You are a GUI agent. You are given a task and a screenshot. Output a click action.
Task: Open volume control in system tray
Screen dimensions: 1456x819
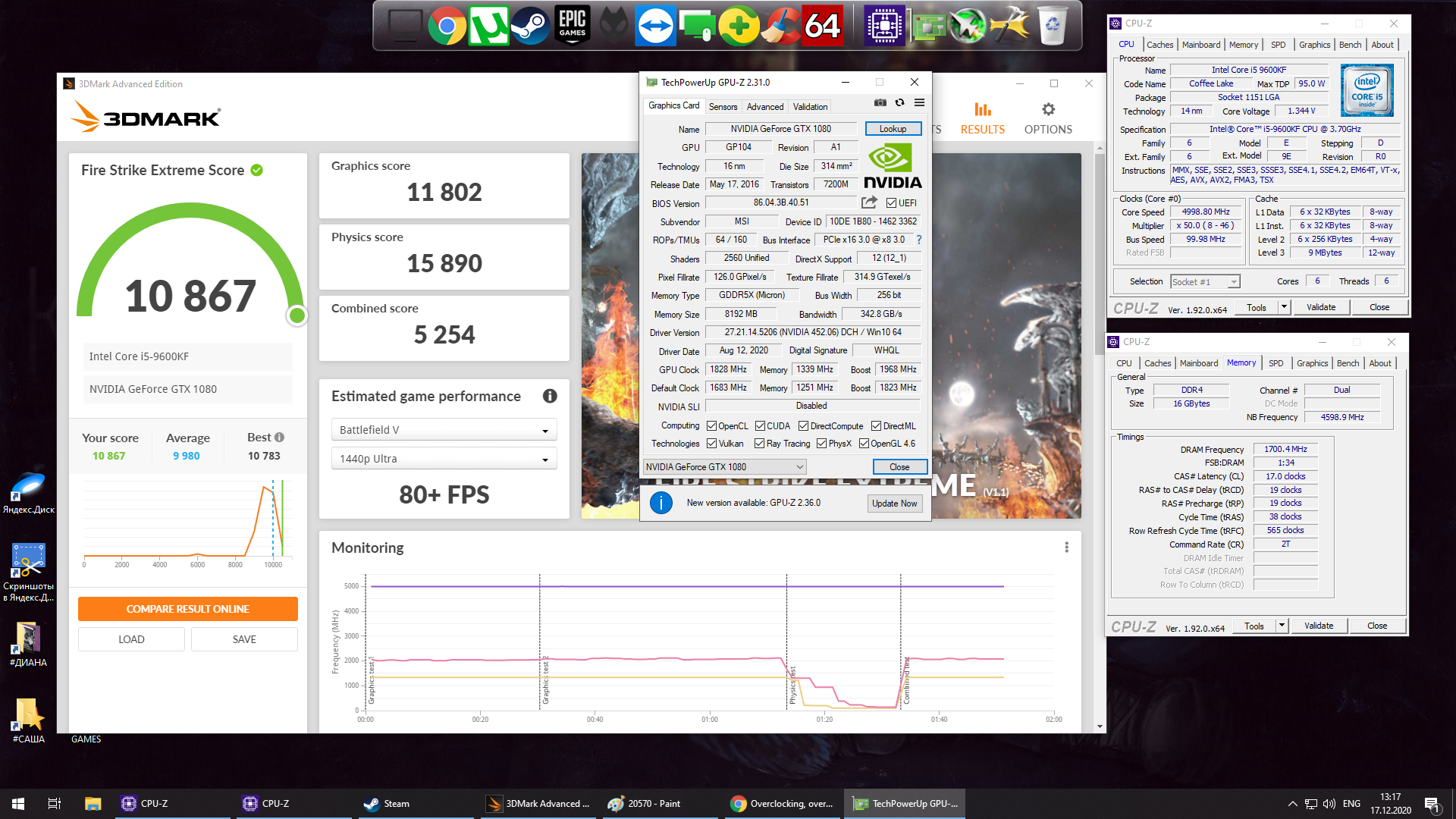click(1329, 803)
